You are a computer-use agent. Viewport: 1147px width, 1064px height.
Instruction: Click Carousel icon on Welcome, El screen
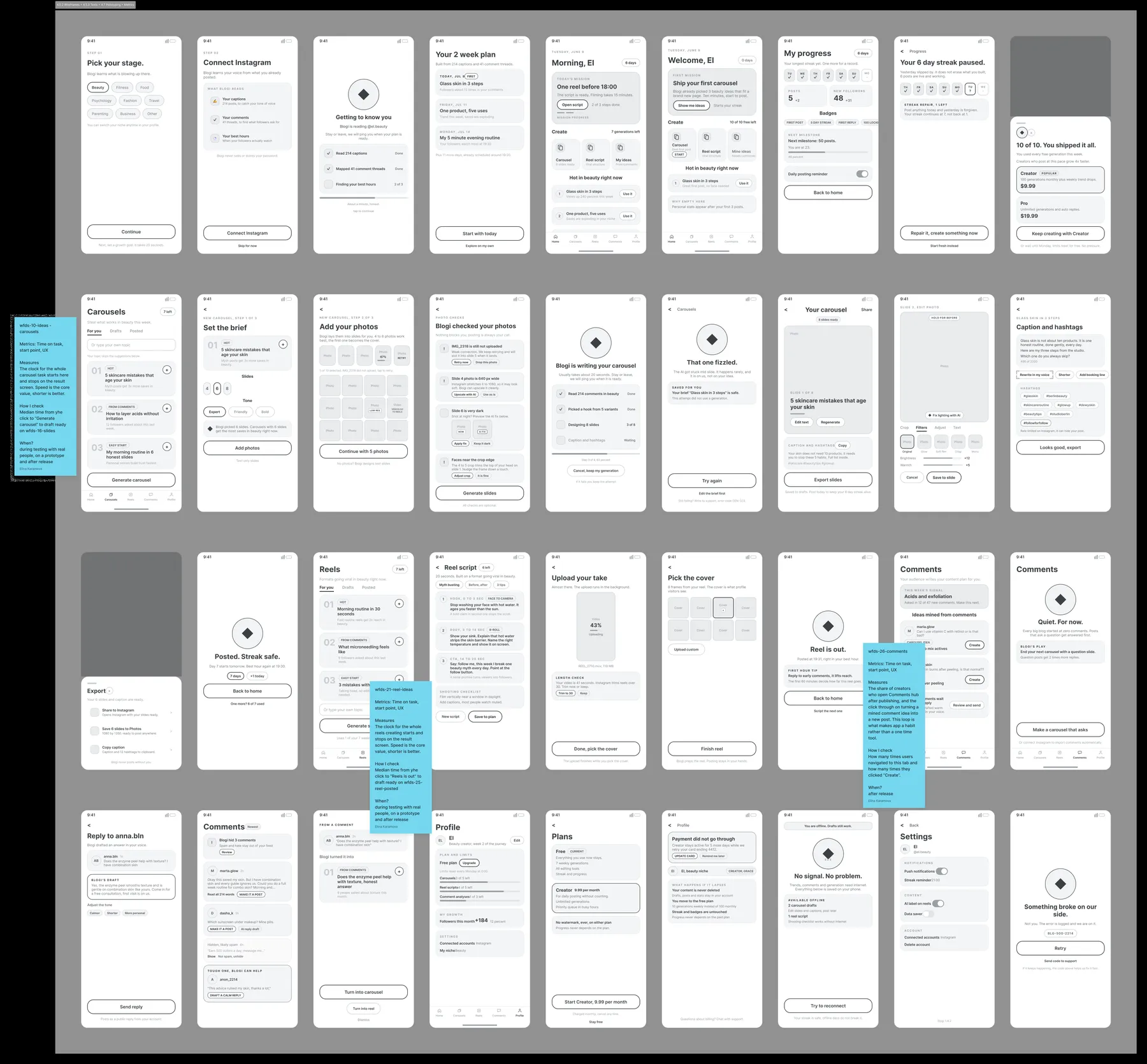pos(677,136)
